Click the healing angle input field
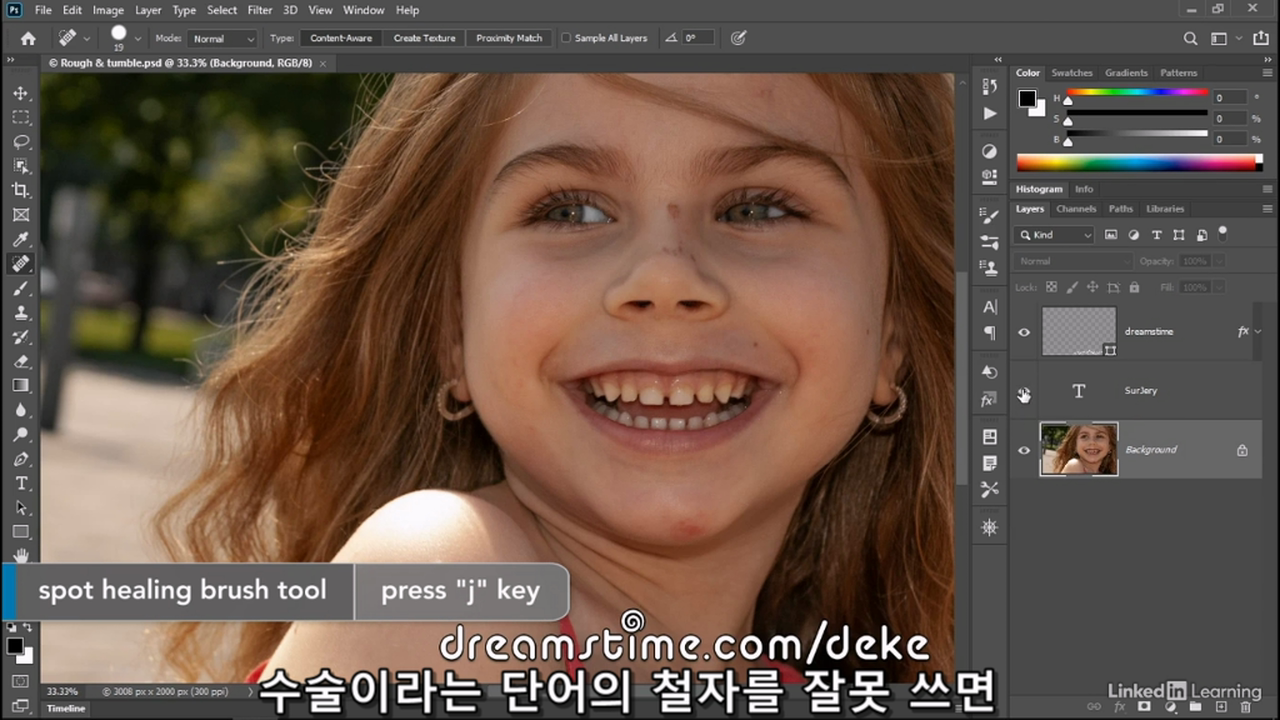The width and height of the screenshot is (1280, 720). click(x=697, y=38)
